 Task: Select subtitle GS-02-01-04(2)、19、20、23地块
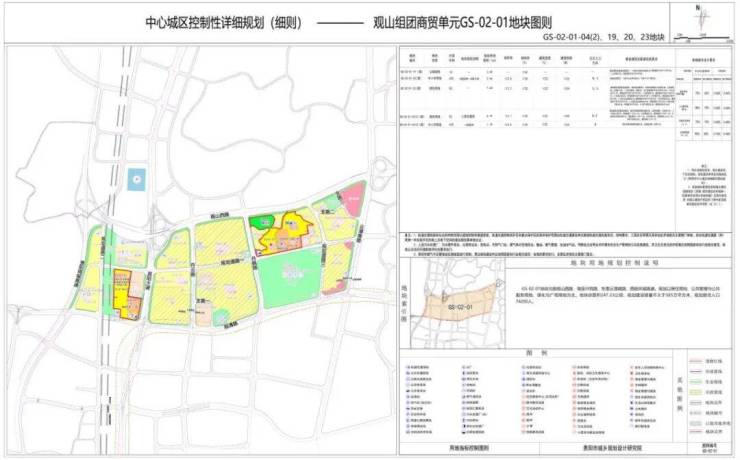[x=604, y=37]
